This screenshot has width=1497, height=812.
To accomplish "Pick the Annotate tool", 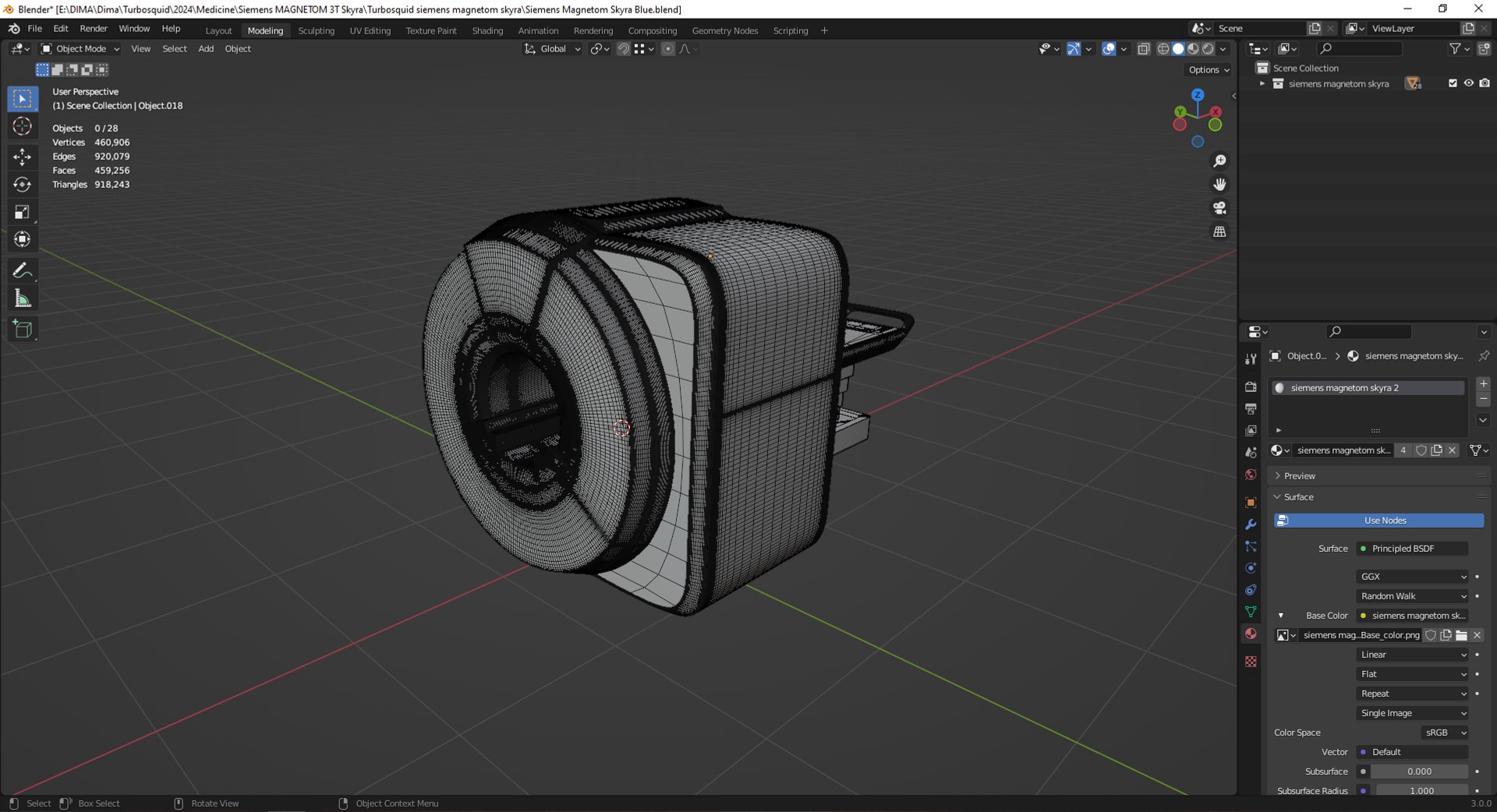I will 22,270.
